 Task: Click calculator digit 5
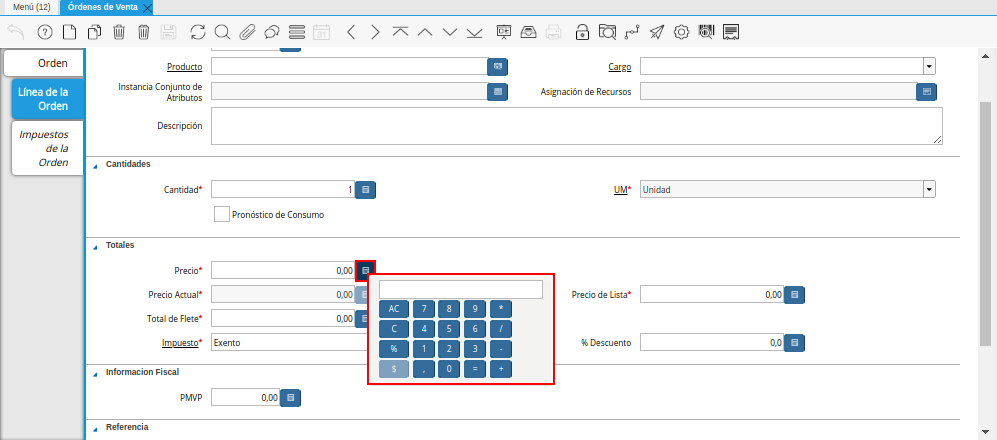click(x=449, y=329)
